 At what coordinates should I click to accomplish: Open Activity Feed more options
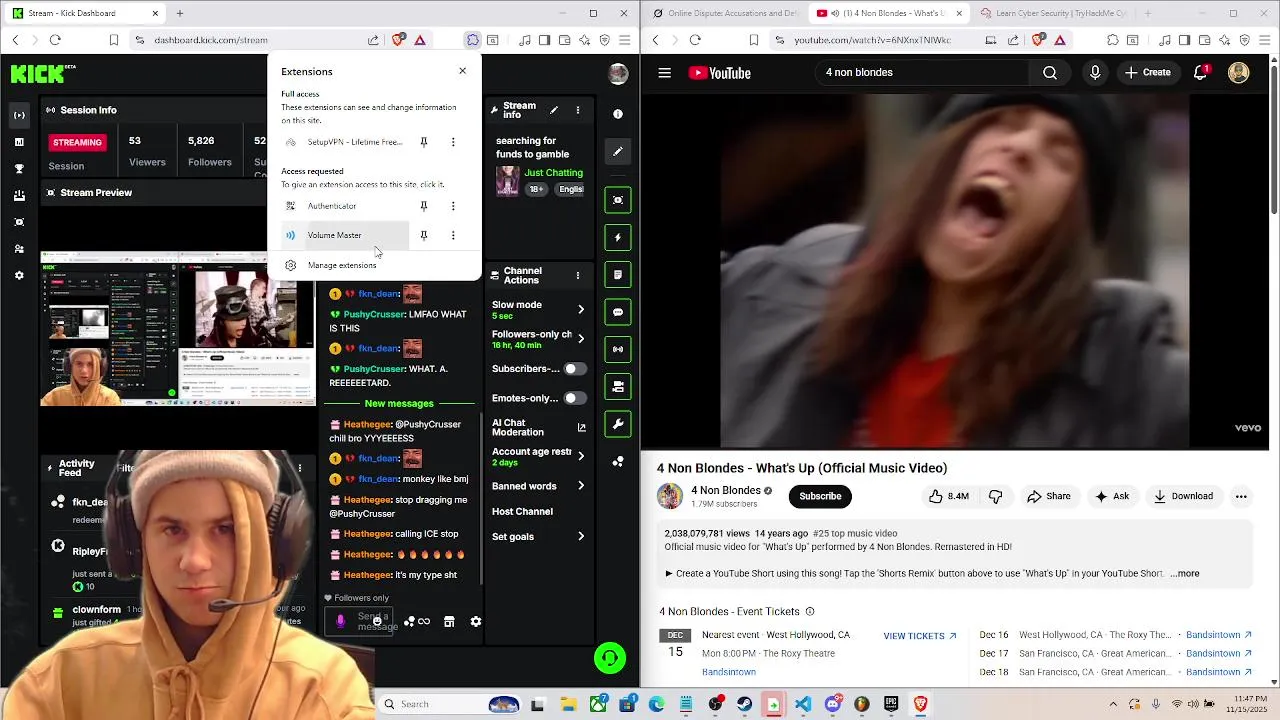click(x=299, y=467)
